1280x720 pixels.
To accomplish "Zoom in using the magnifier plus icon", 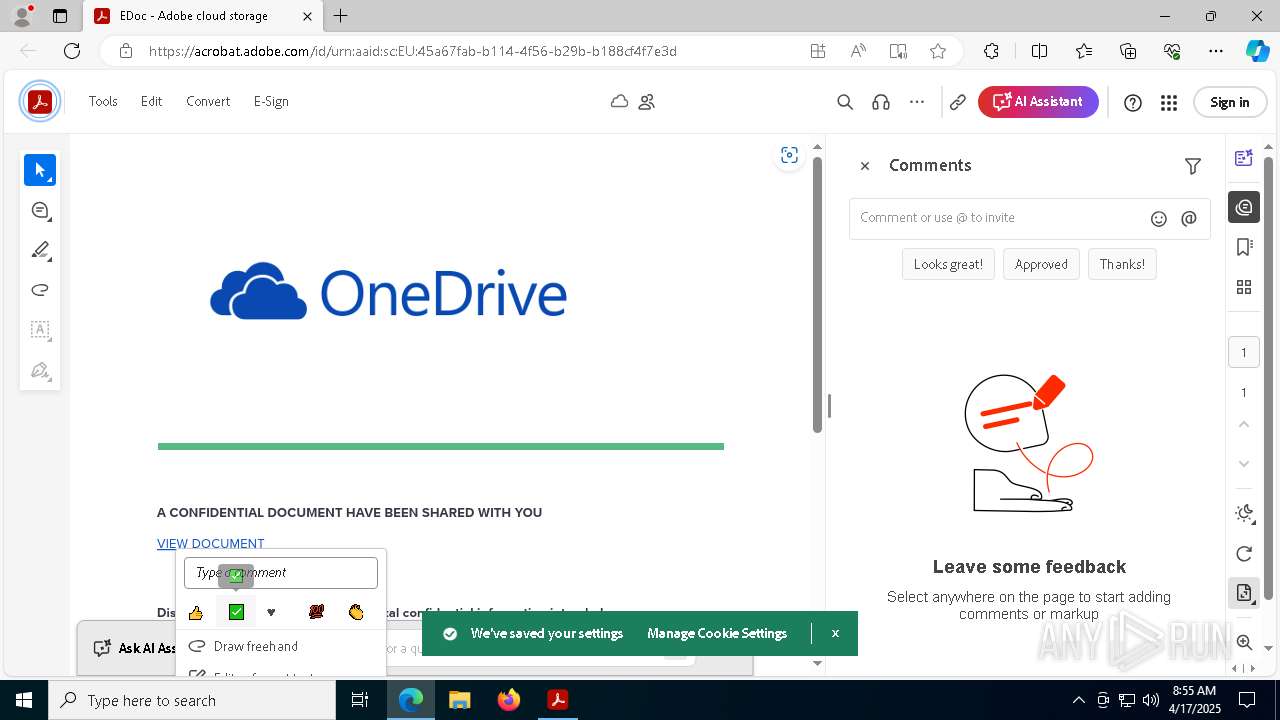I will pos(1244,642).
